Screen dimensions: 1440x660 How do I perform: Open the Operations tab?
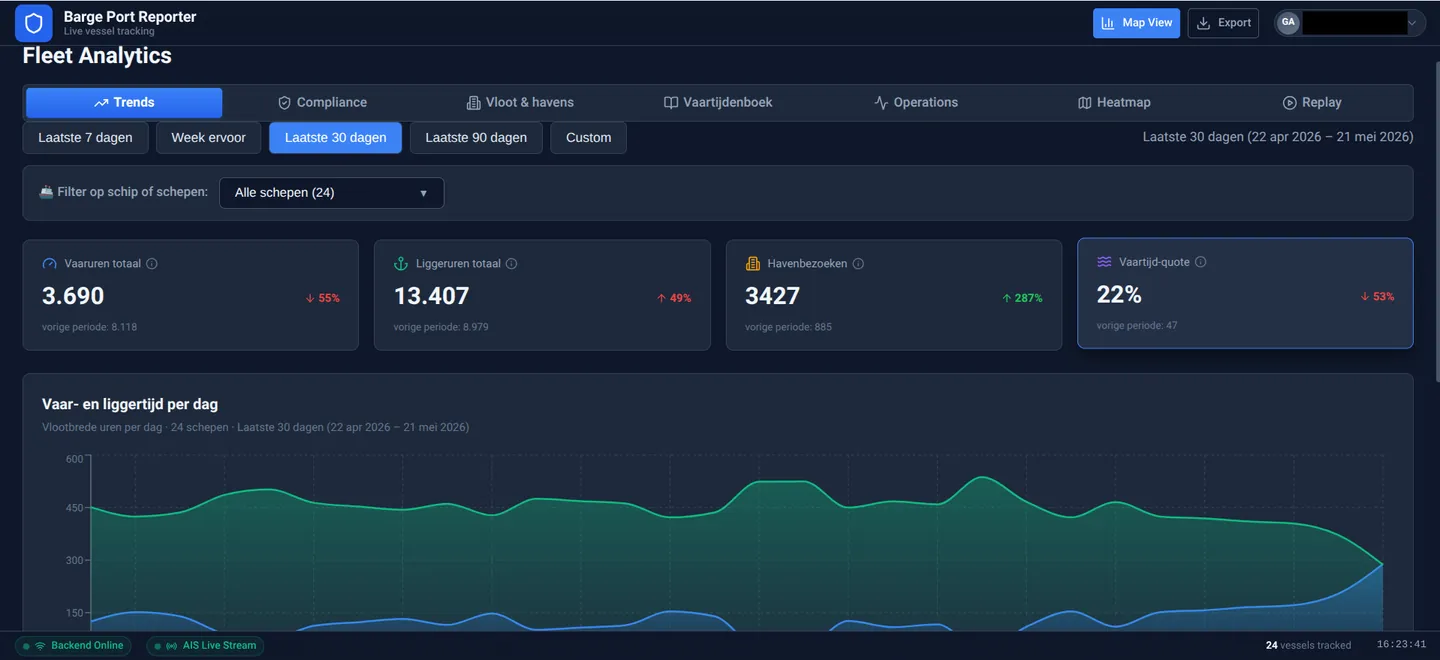click(916, 102)
